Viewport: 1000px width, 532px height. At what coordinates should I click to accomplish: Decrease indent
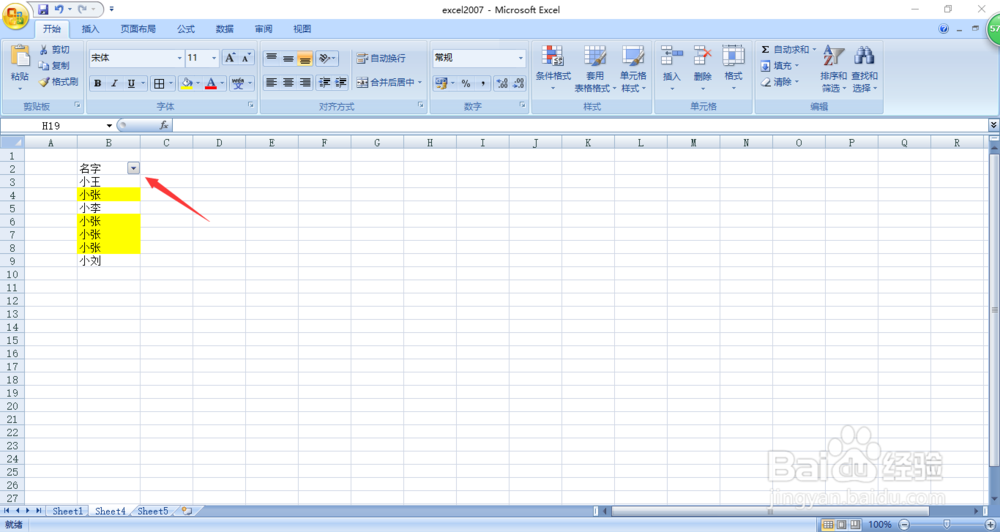[x=325, y=83]
